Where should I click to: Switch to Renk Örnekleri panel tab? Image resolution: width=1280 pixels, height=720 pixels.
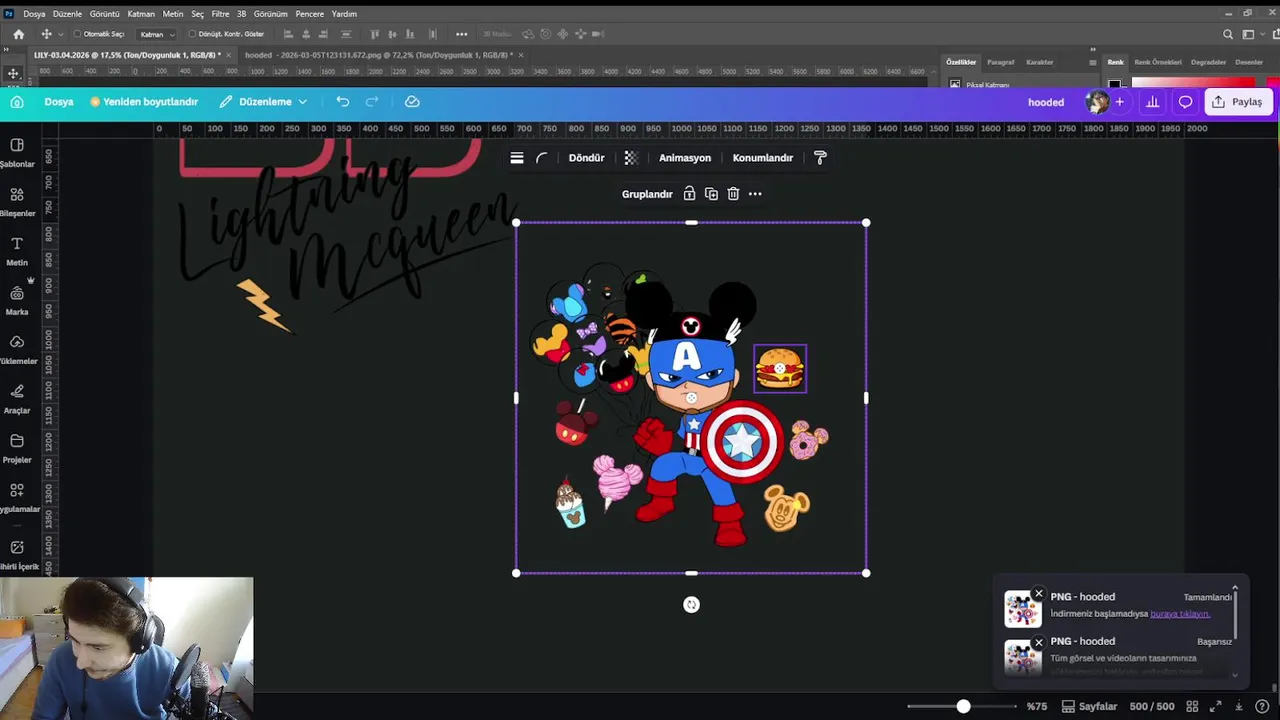pyautogui.click(x=1158, y=62)
